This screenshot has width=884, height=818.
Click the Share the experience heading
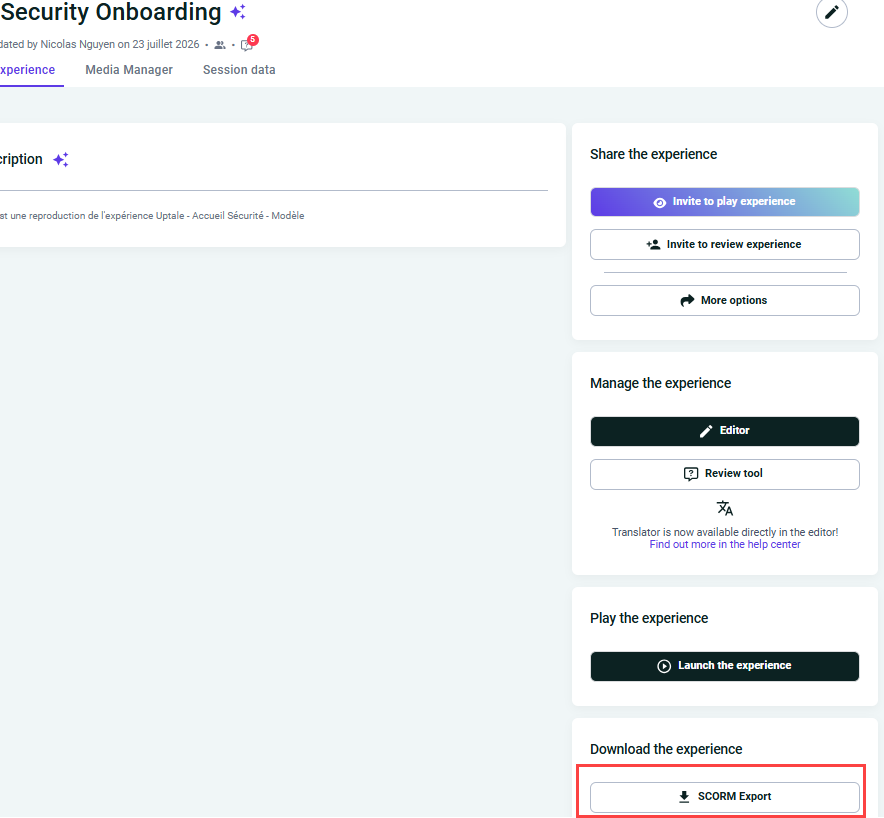tap(653, 154)
